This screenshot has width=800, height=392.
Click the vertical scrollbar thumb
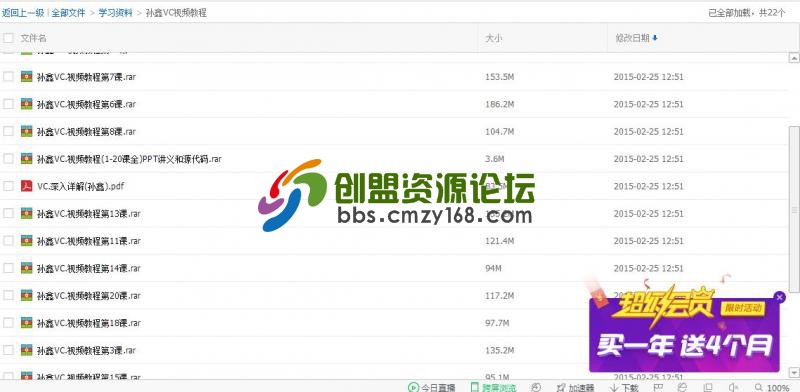click(794, 209)
